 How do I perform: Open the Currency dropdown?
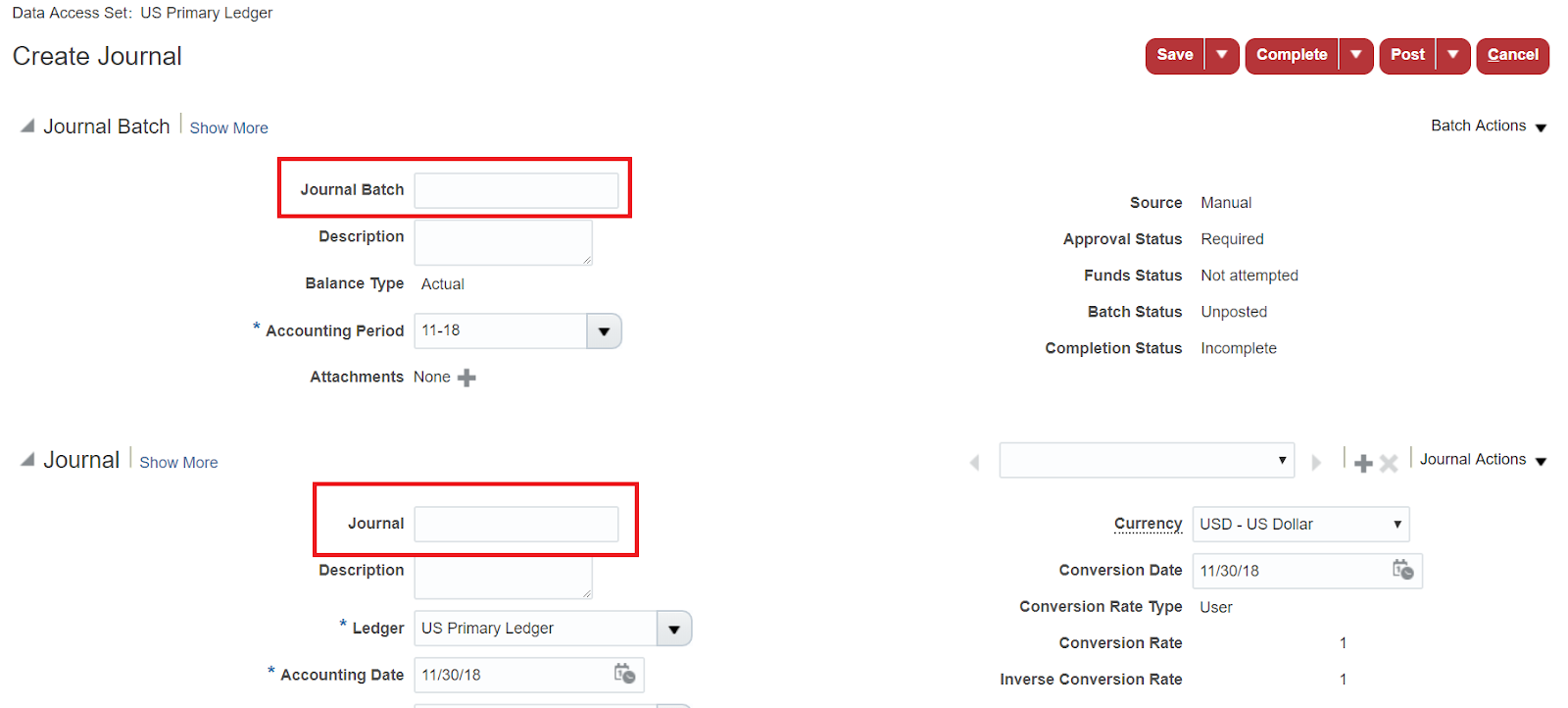(x=1396, y=524)
